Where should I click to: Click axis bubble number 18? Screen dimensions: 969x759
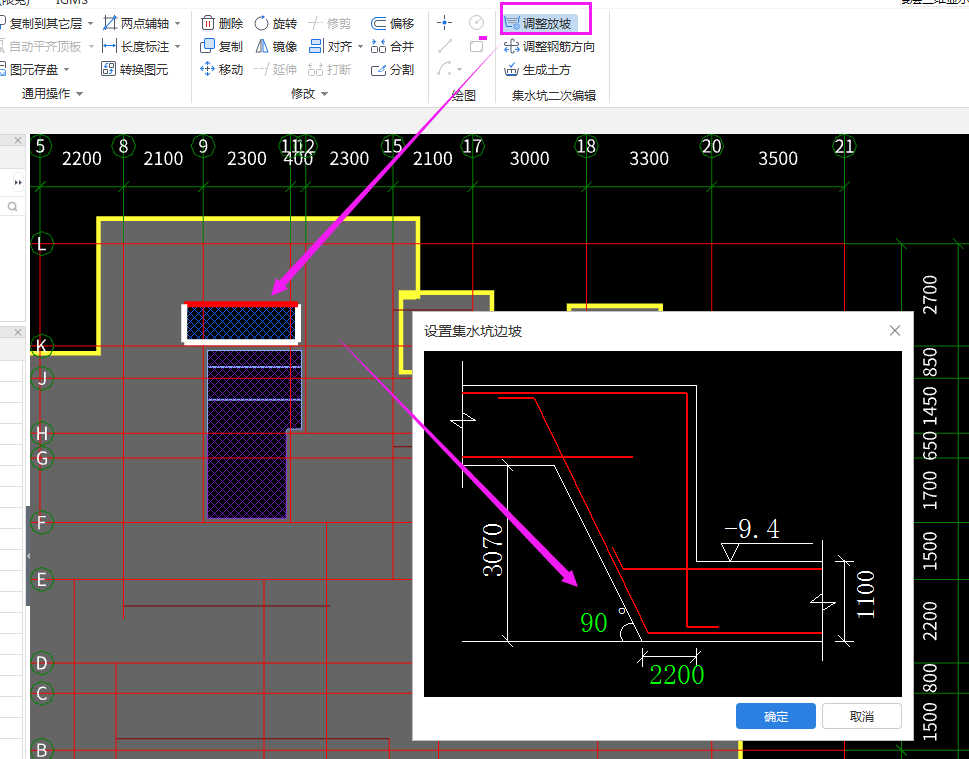pos(586,146)
